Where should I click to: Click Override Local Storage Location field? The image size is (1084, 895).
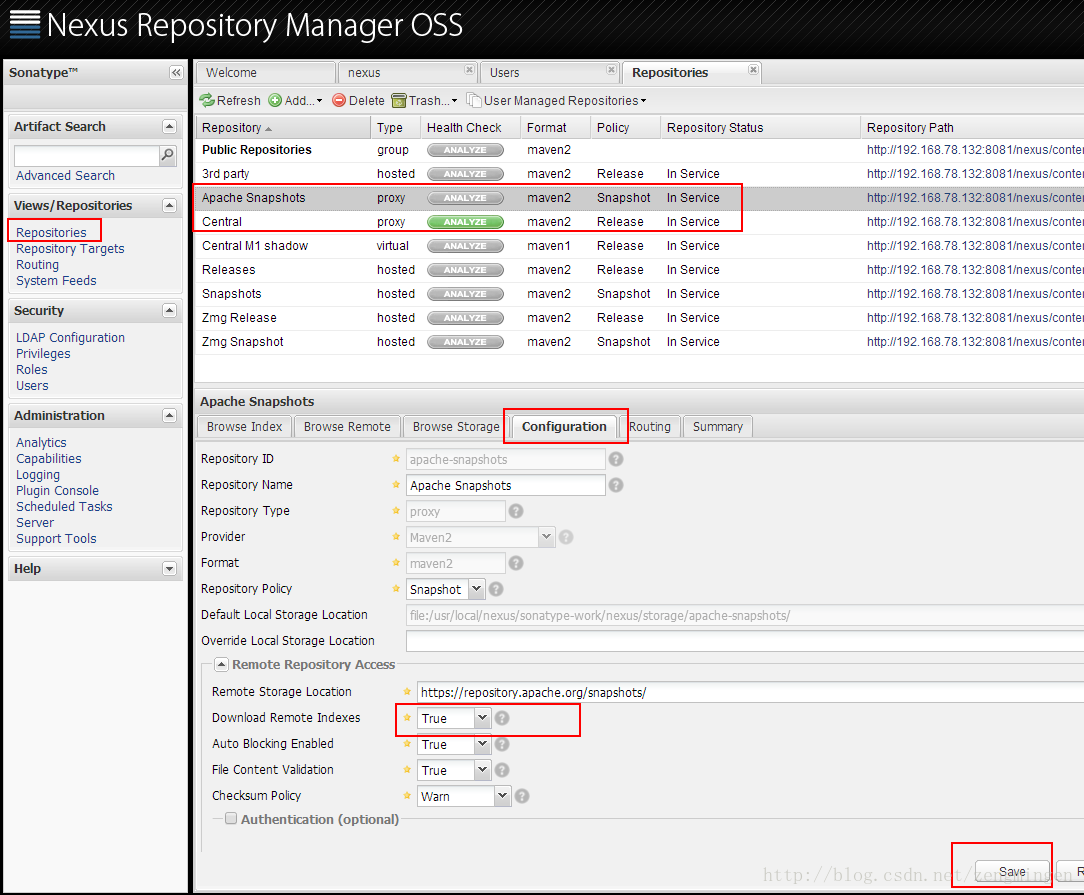[x=745, y=641]
